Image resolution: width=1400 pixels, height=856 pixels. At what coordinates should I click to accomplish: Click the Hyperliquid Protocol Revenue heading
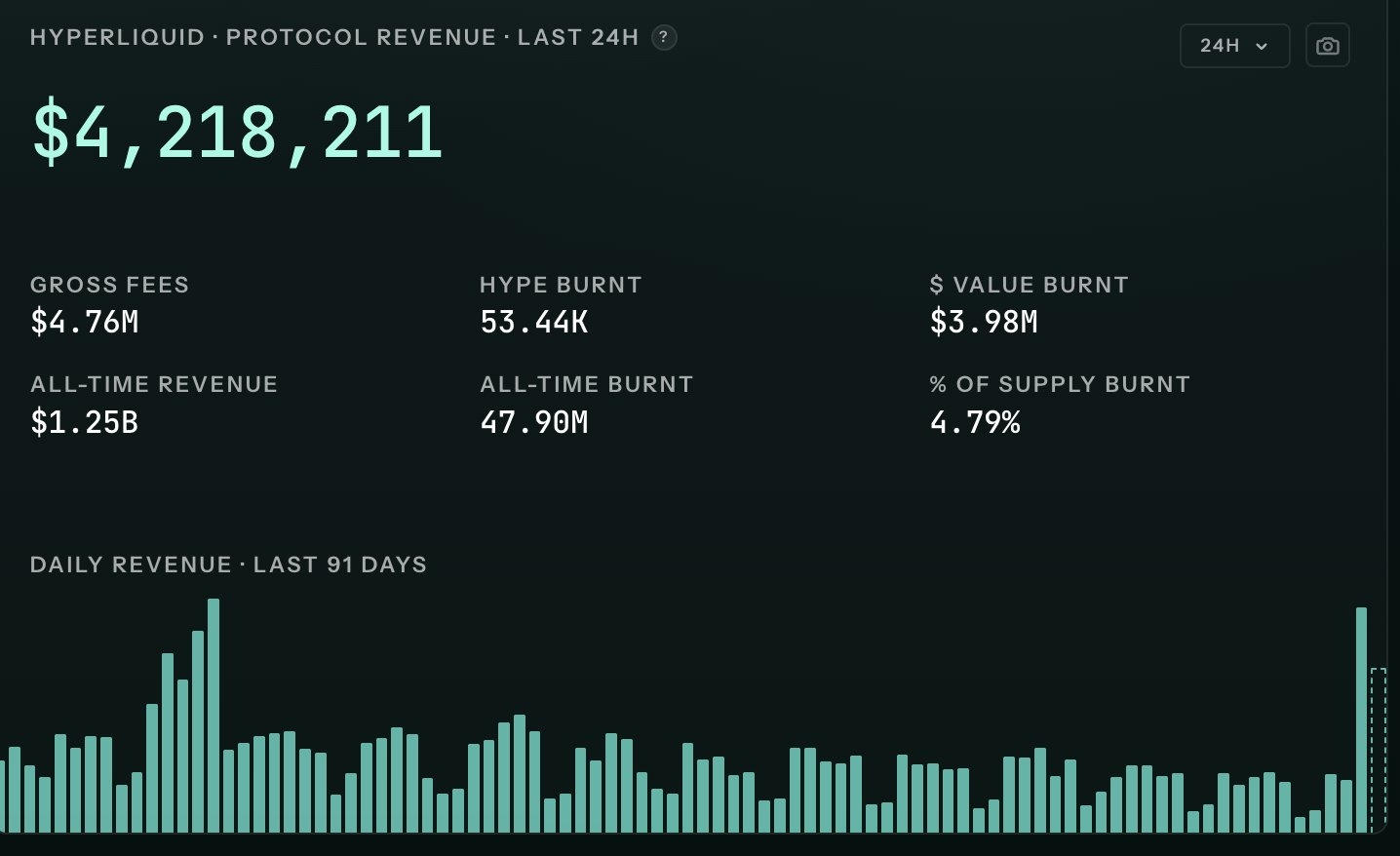click(334, 37)
